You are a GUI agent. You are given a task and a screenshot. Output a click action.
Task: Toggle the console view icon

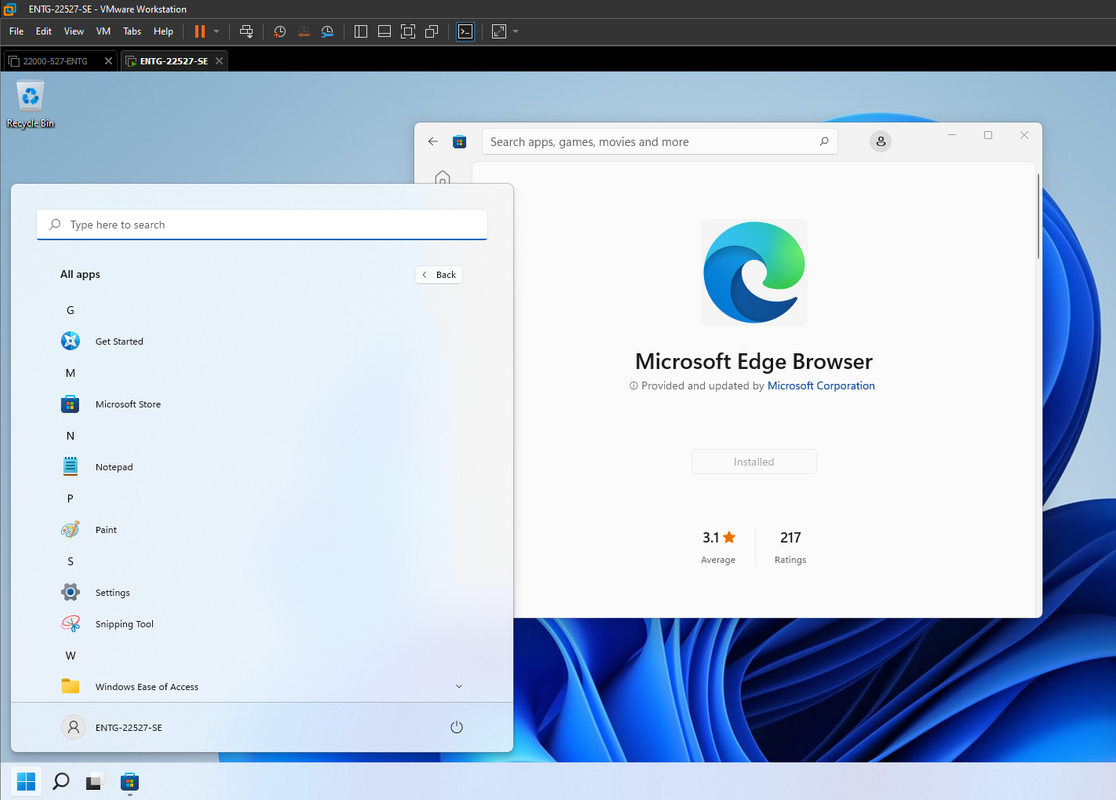[465, 31]
